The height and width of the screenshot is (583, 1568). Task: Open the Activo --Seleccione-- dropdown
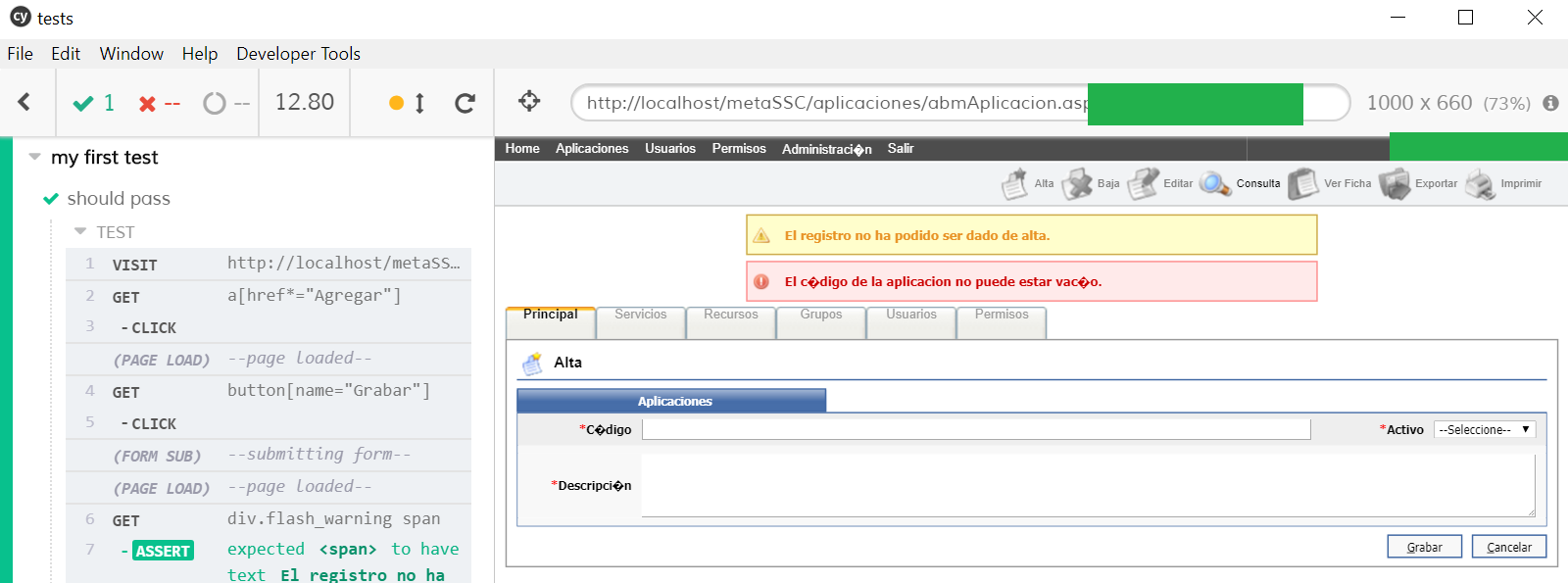coord(1485,429)
